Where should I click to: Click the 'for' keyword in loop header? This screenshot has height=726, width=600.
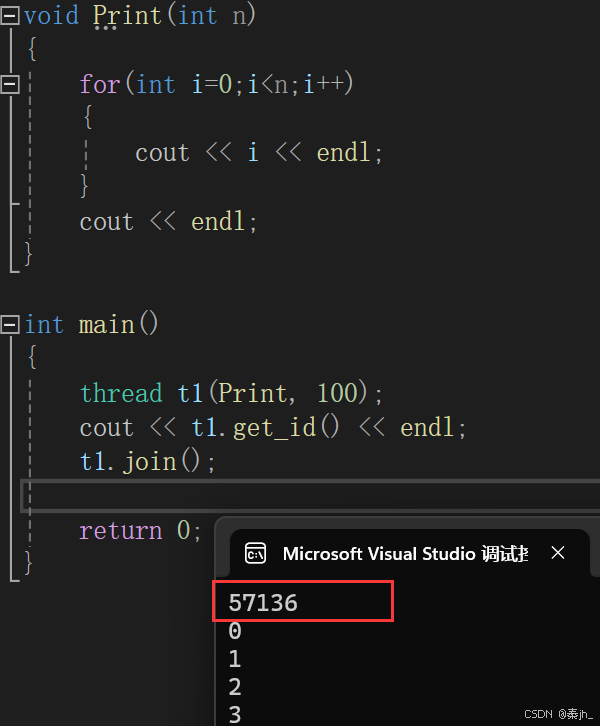pyautogui.click(x=100, y=84)
